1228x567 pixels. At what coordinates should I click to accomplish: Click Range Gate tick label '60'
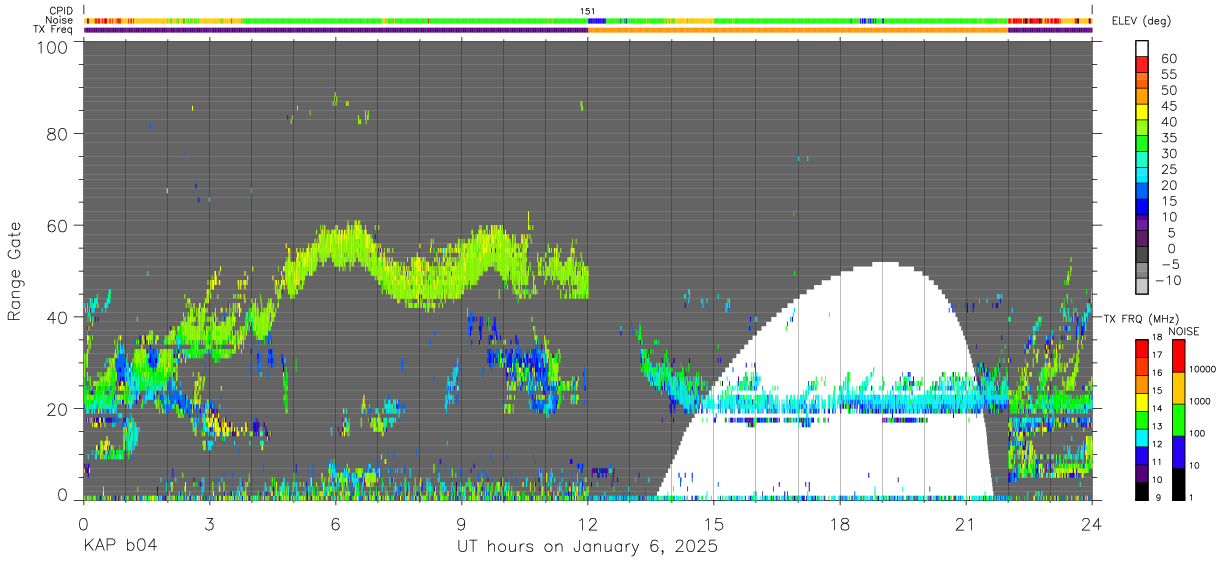[58, 225]
